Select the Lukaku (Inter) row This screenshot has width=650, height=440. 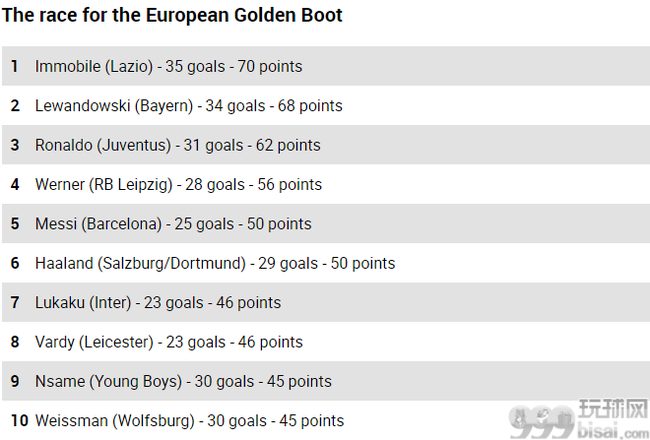[326, 302]
